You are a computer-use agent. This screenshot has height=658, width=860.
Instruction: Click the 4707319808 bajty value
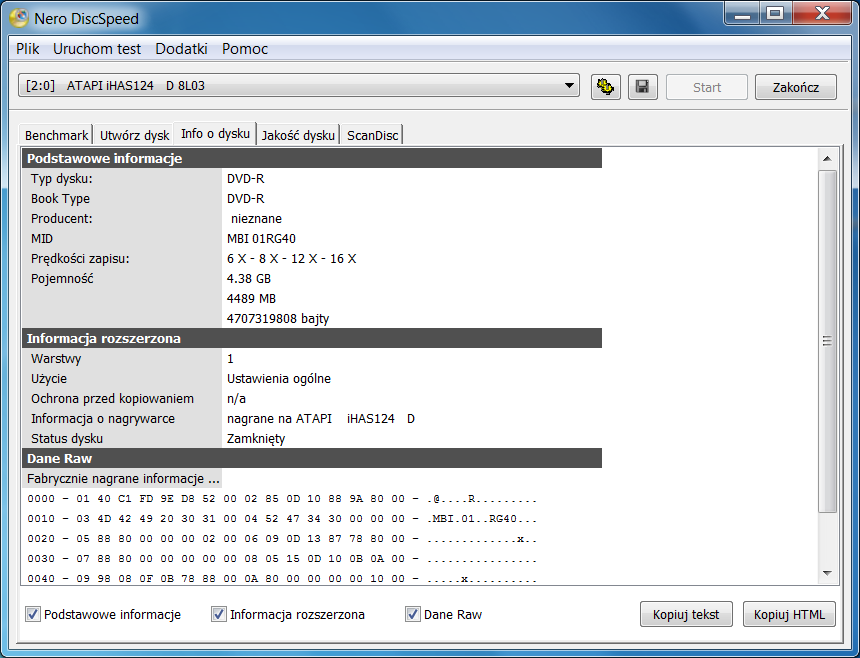click(278, 319)
